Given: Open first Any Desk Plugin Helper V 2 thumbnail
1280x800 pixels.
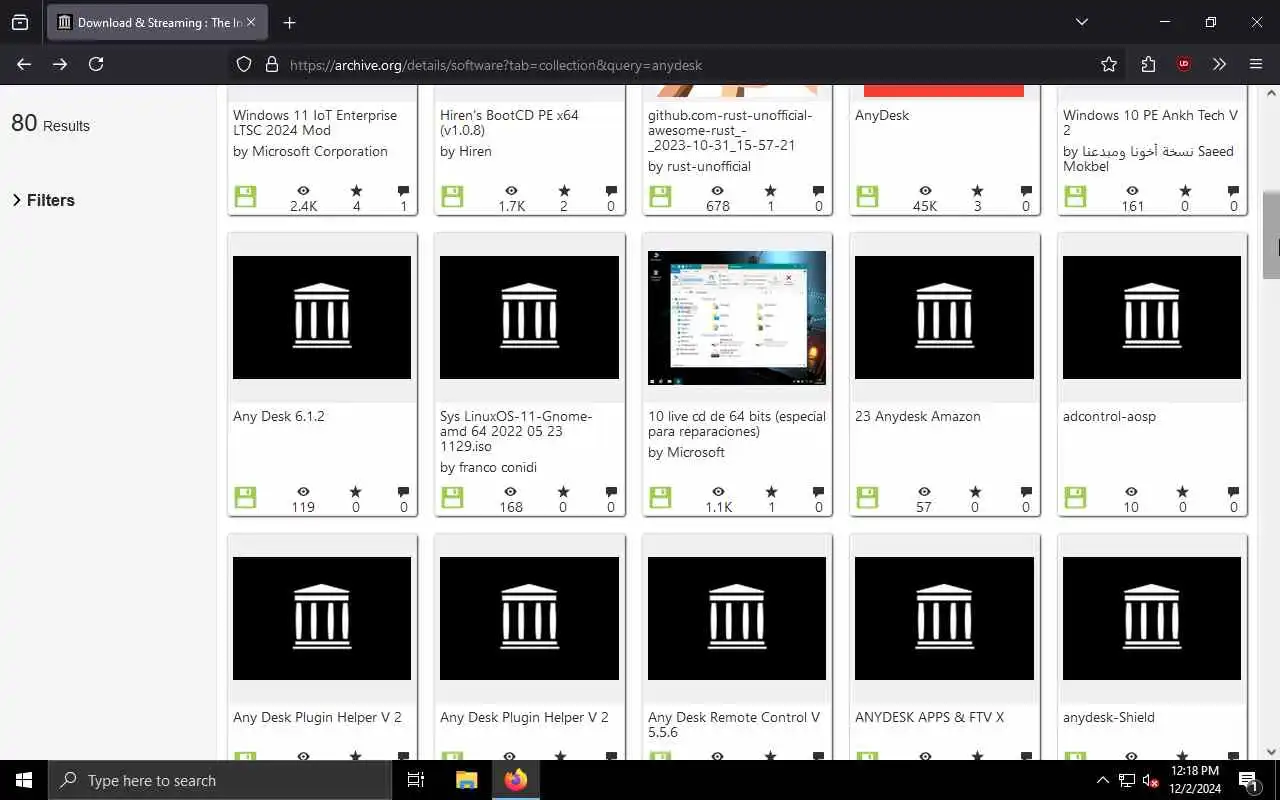Looking at the screenshot, I should point(322,618).
